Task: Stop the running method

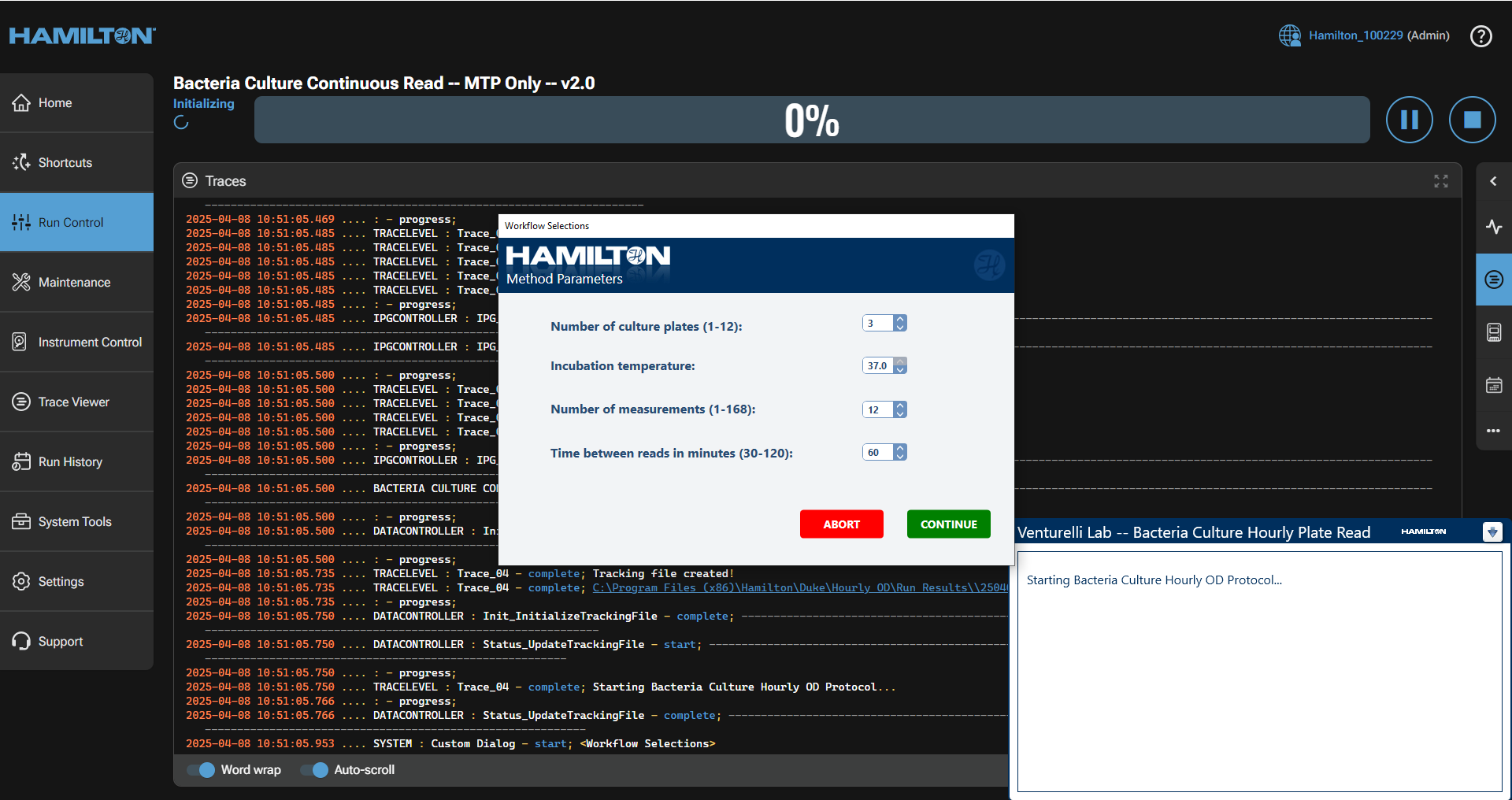Action: click(x=1472, y=120)
